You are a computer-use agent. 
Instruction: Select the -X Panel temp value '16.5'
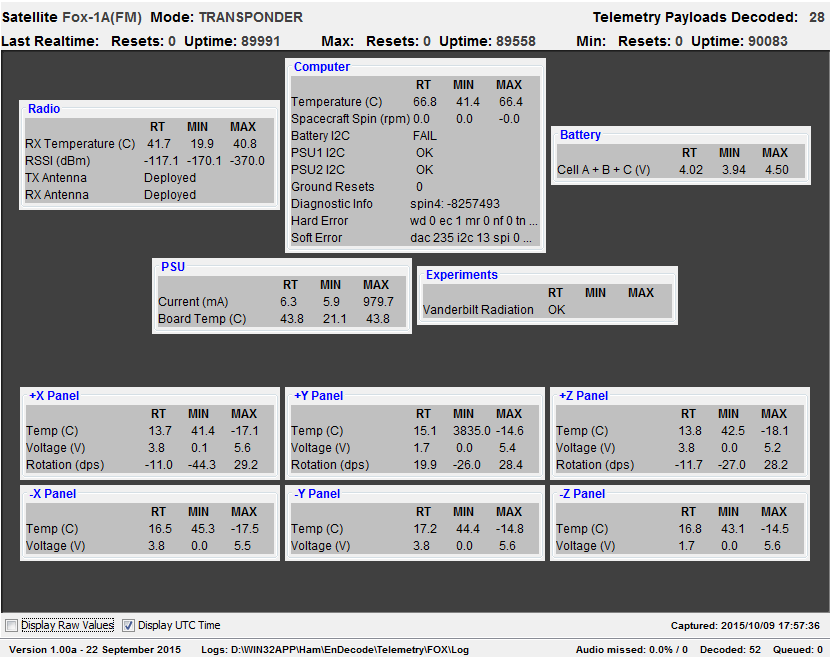coord(160,529)
